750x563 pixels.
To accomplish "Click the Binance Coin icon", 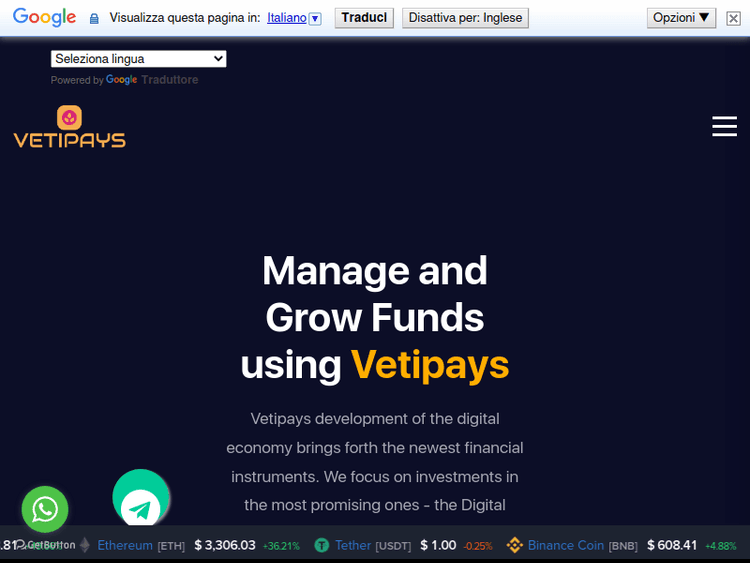I will (515, 545).
